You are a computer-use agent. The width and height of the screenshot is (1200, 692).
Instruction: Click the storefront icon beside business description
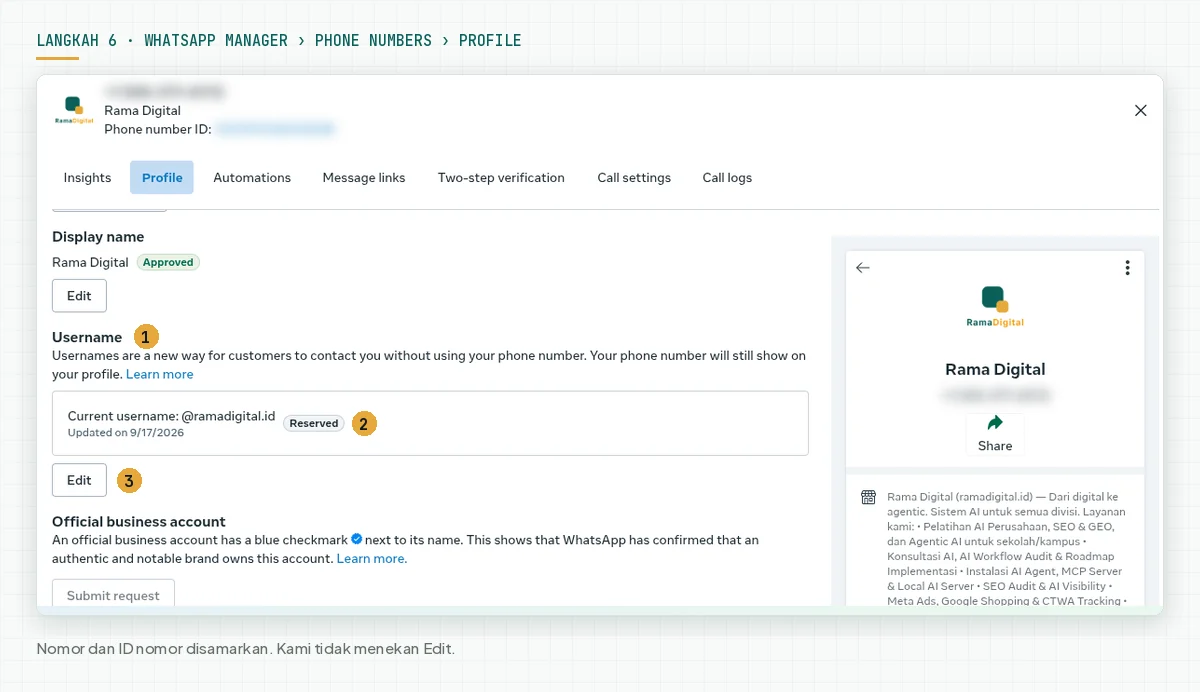pos(868,497)
